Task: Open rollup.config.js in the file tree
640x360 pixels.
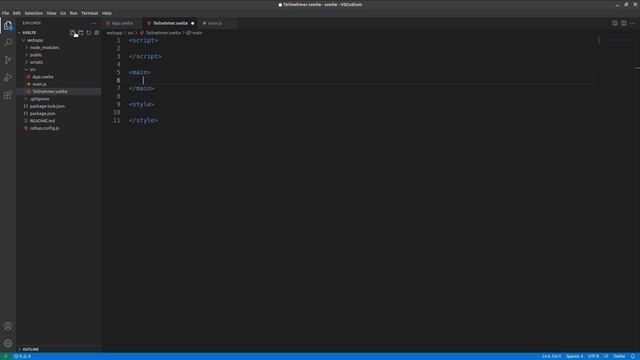Action: pyautogui.click(x=44, y=128)
